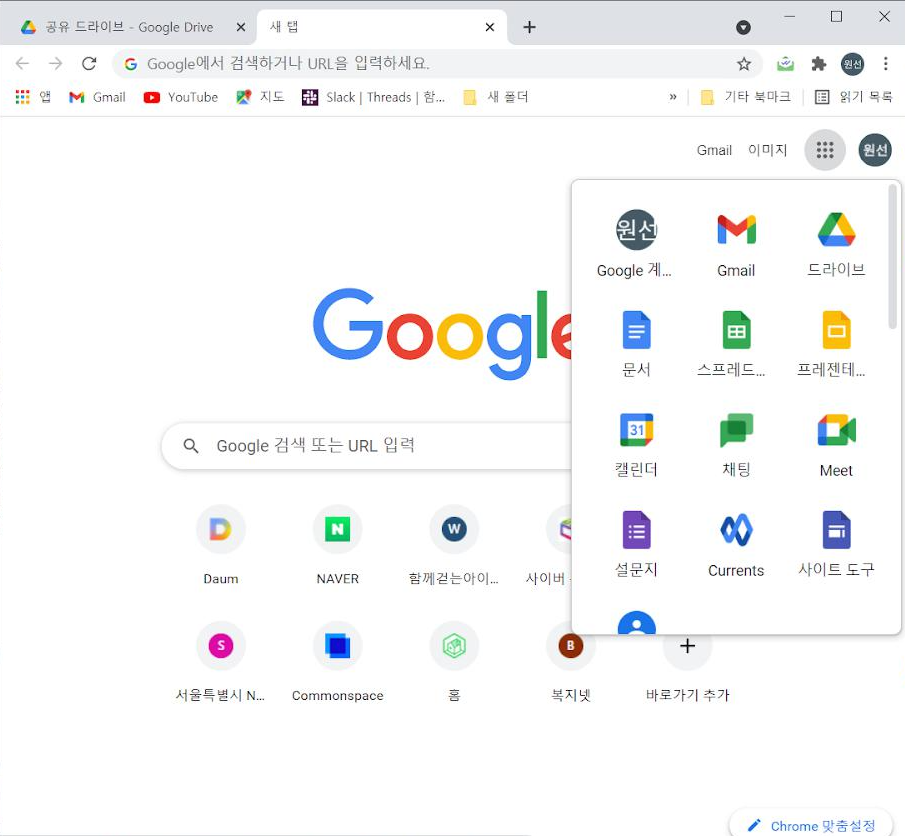The image size is (905, 836).
Task: Click Chrome 맞춤설정 button
Action: [811, 825]
